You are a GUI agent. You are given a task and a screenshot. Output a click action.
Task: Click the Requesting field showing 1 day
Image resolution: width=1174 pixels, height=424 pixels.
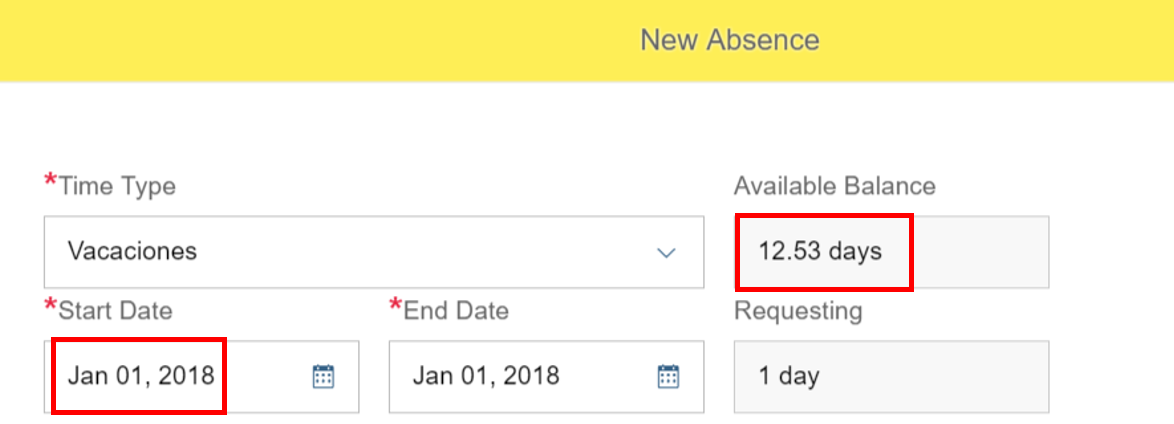(891, 376)
